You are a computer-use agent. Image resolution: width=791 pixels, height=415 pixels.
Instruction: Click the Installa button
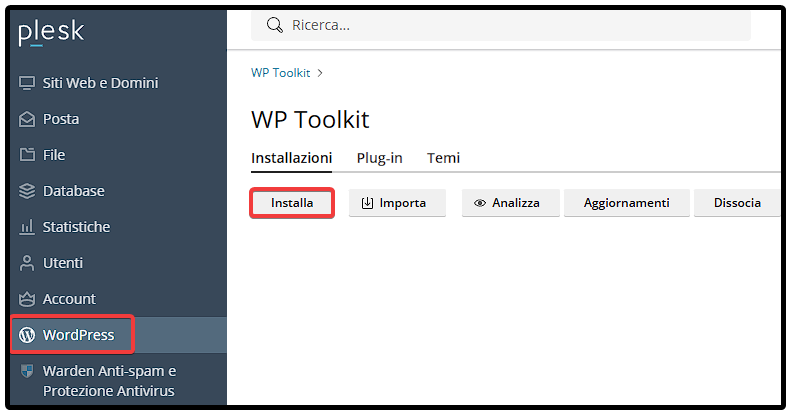[292, 203]
